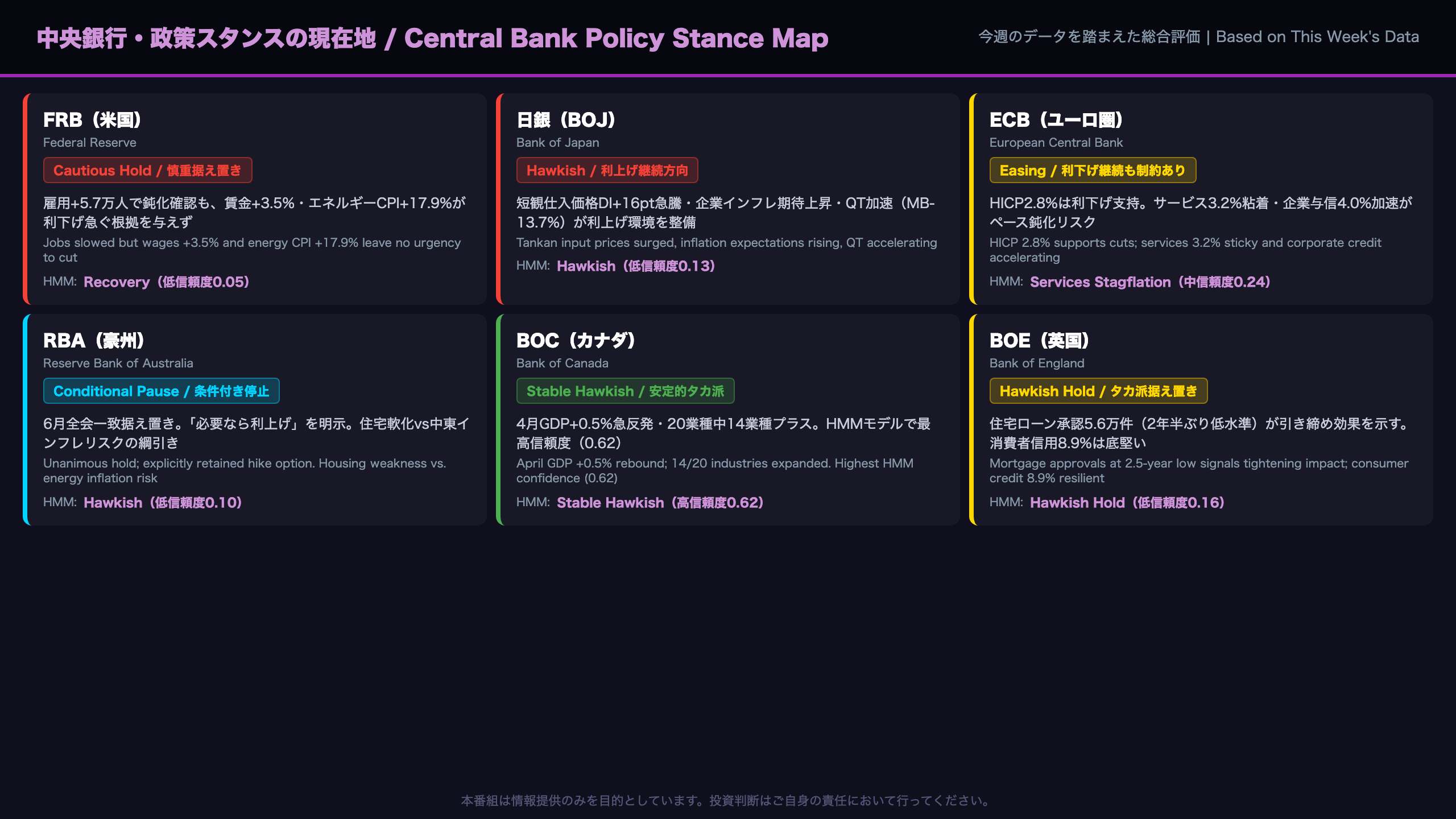Click the main title 'Central Bank Policy Stance Map'
The width and height of the screenshot is (1456, 819).
click(x=616, y=38)
